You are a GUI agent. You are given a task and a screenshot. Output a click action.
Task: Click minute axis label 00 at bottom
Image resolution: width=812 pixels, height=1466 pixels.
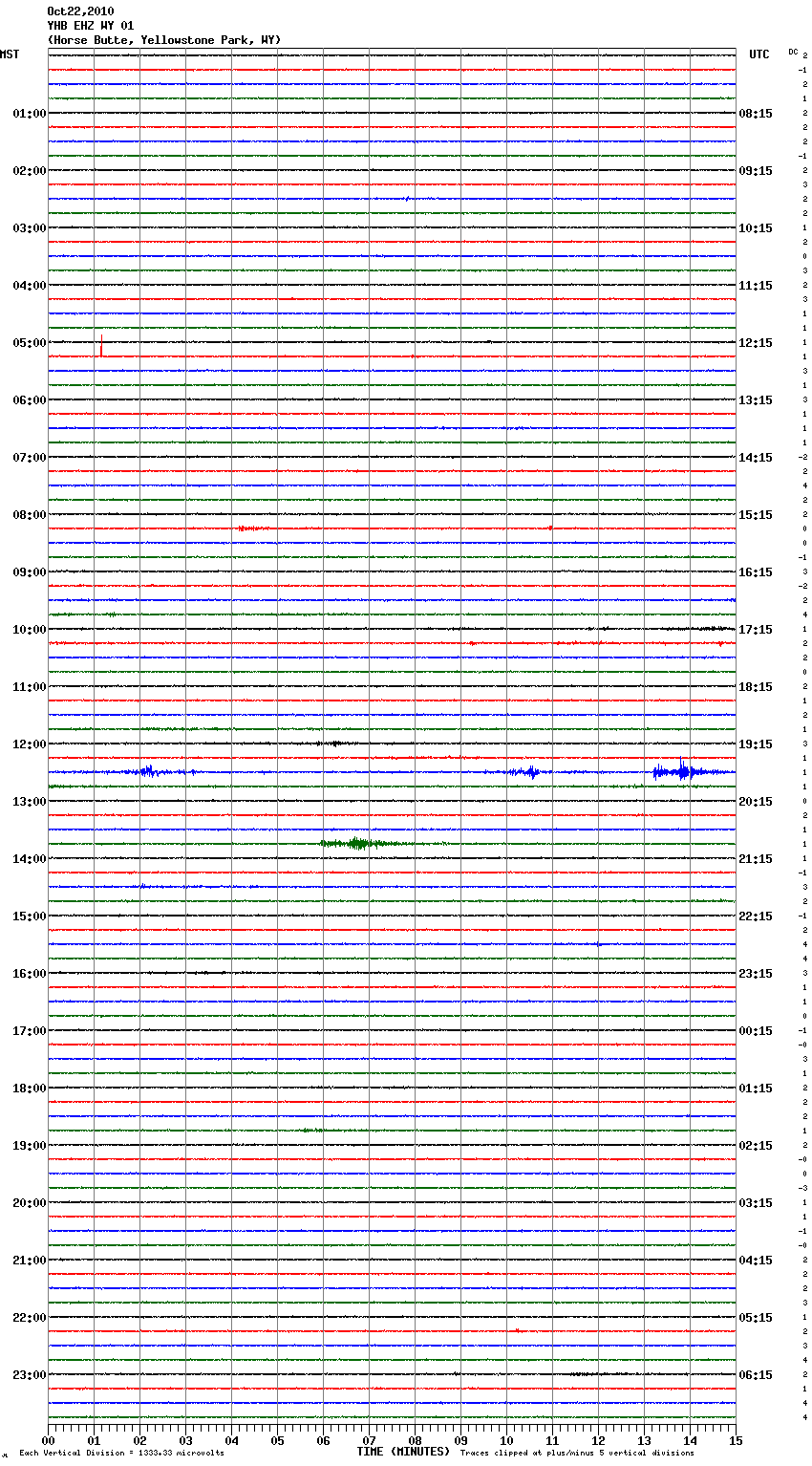tap(48, 1440)
